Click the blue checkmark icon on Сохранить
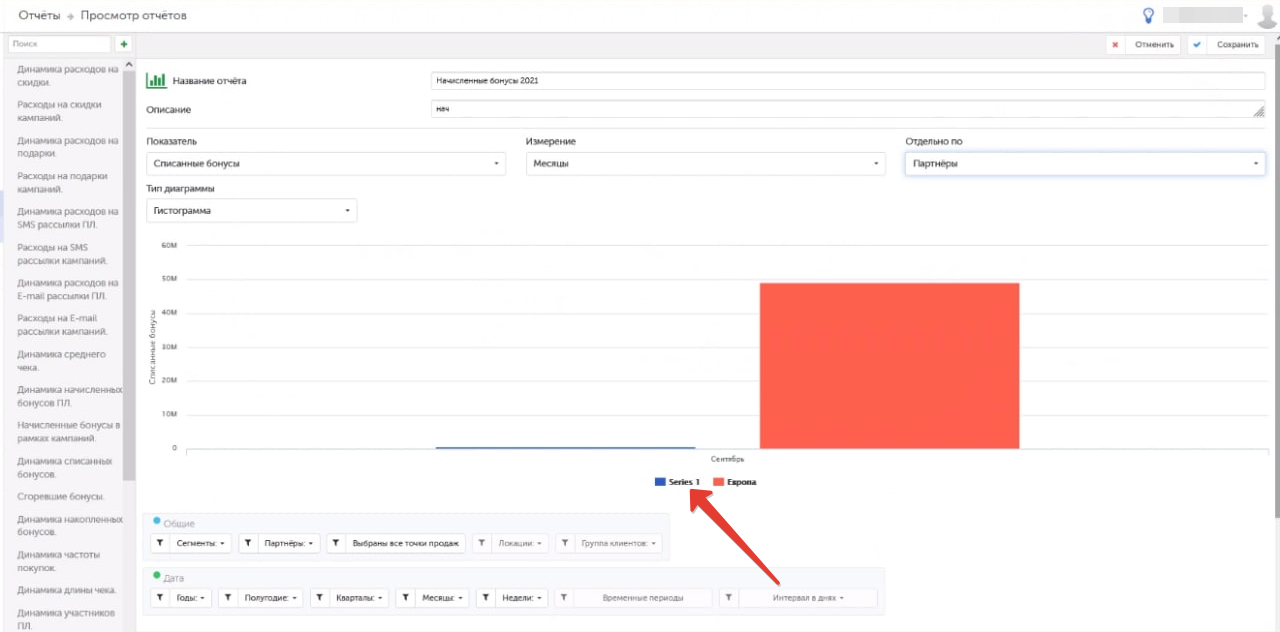The height and width of the screenshot is (632, 1280). 1197,44
